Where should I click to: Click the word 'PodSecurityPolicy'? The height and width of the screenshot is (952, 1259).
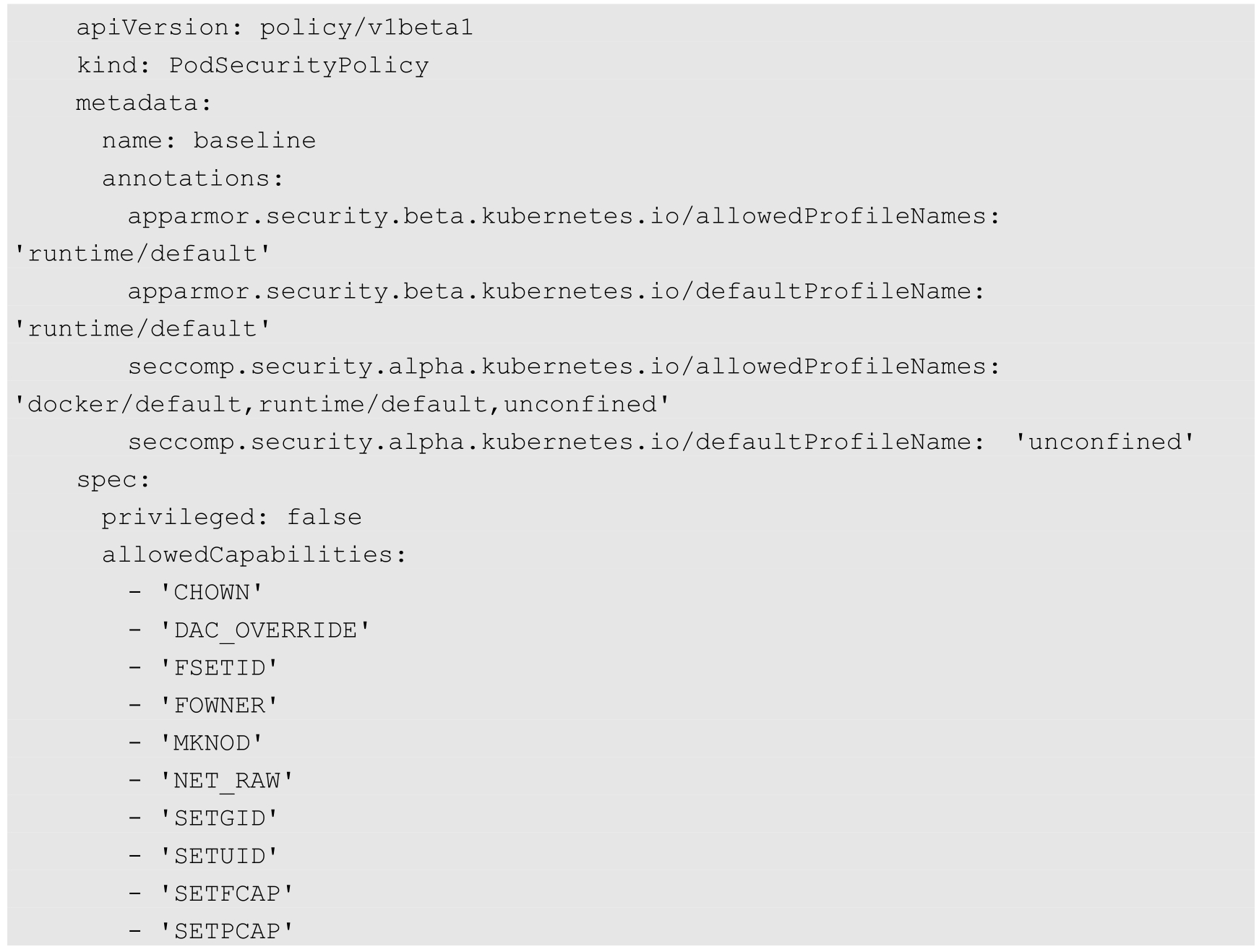point(298,66)
